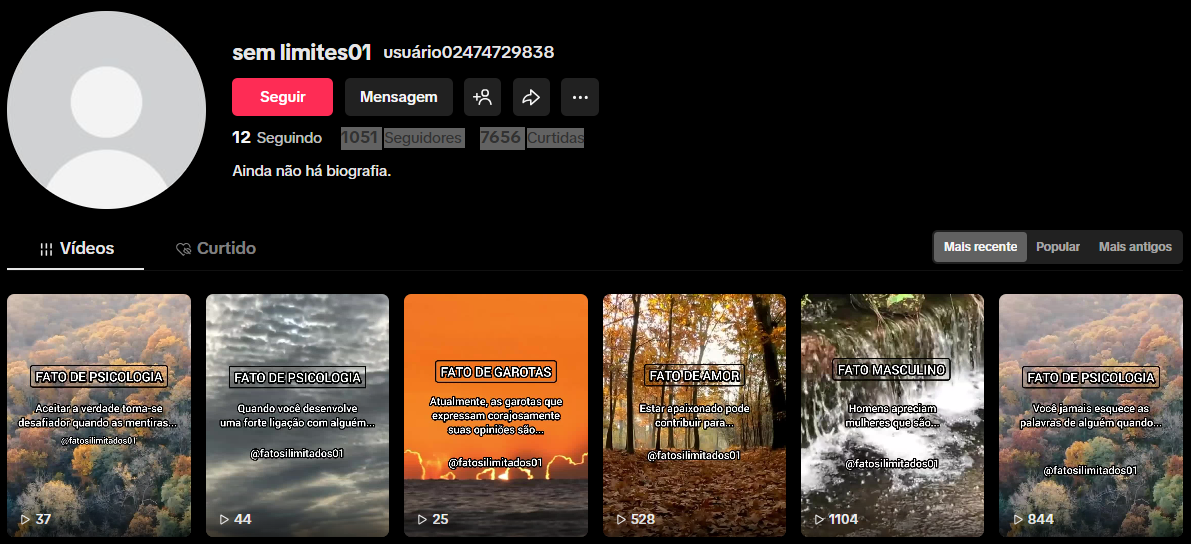This screenshot has height=544, width=1191.
Task: Switch to the Vídeos tab
Action: click(76, 248)
